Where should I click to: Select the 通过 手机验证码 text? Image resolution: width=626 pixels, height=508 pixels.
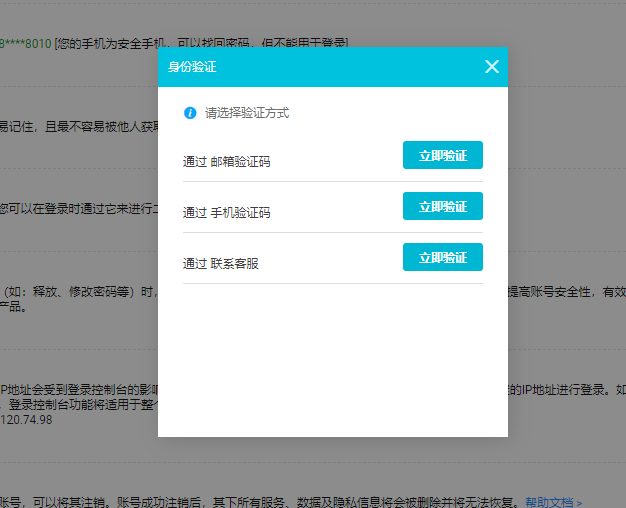coord(226,213)
